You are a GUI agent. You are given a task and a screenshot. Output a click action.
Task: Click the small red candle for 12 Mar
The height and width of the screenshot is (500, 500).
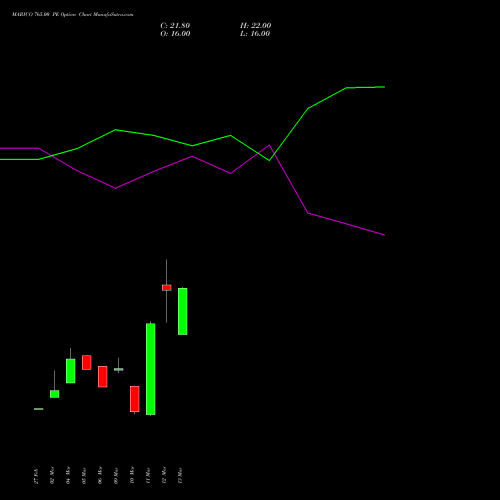(167, 288)
